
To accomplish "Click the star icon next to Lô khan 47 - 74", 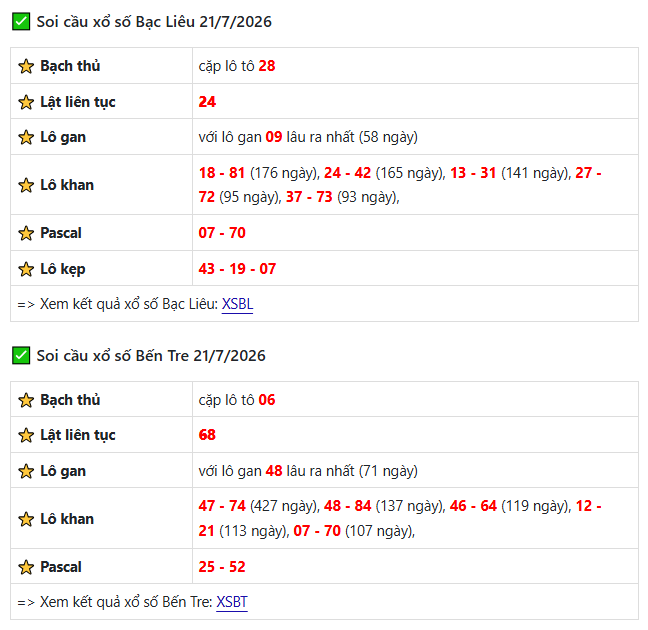I will pos(26,519).
